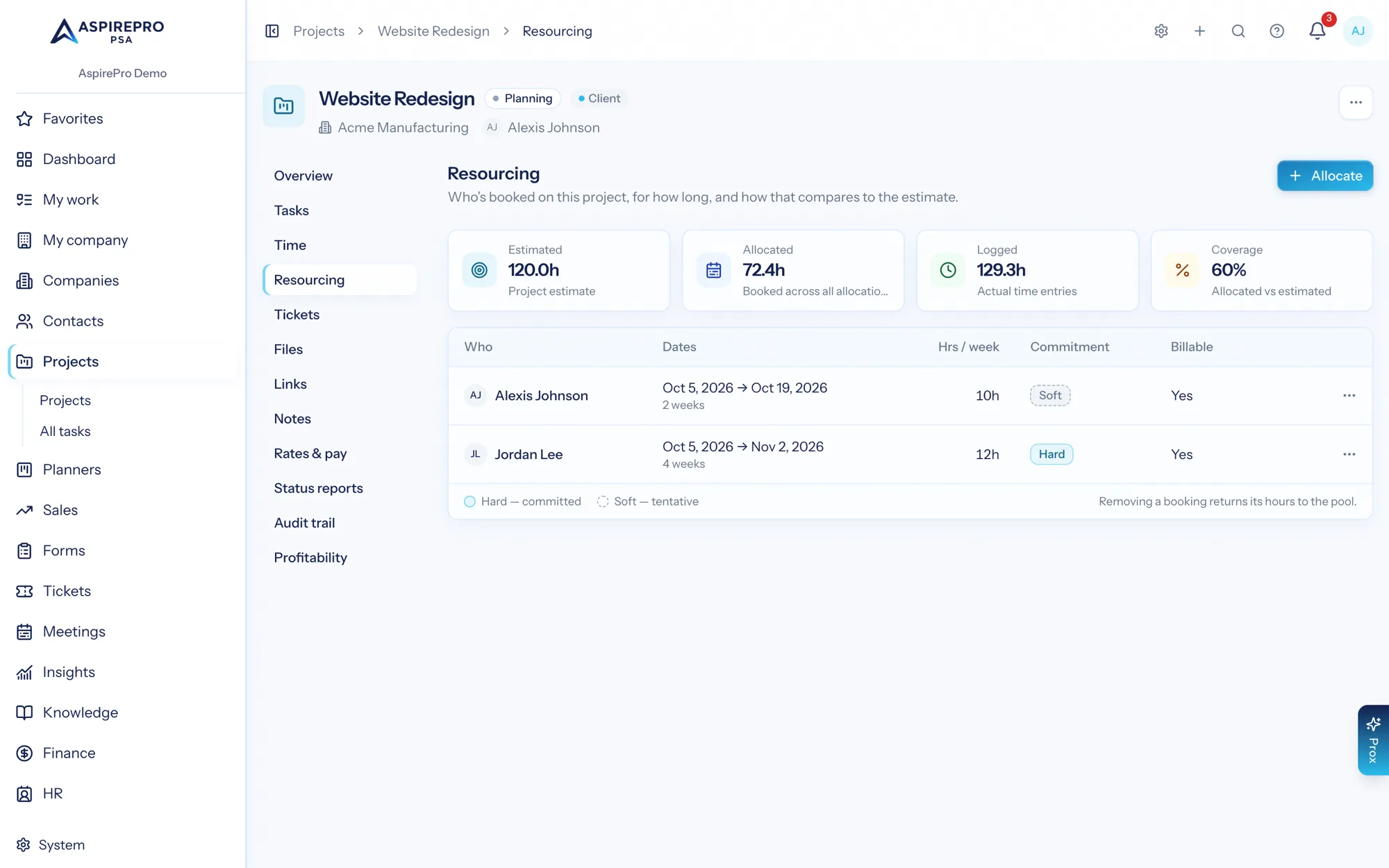Image resolution: width=1389 pixels, height=868 pixels.
Task: Click the Favorites star icon in the sidebar
Action: 24,119
